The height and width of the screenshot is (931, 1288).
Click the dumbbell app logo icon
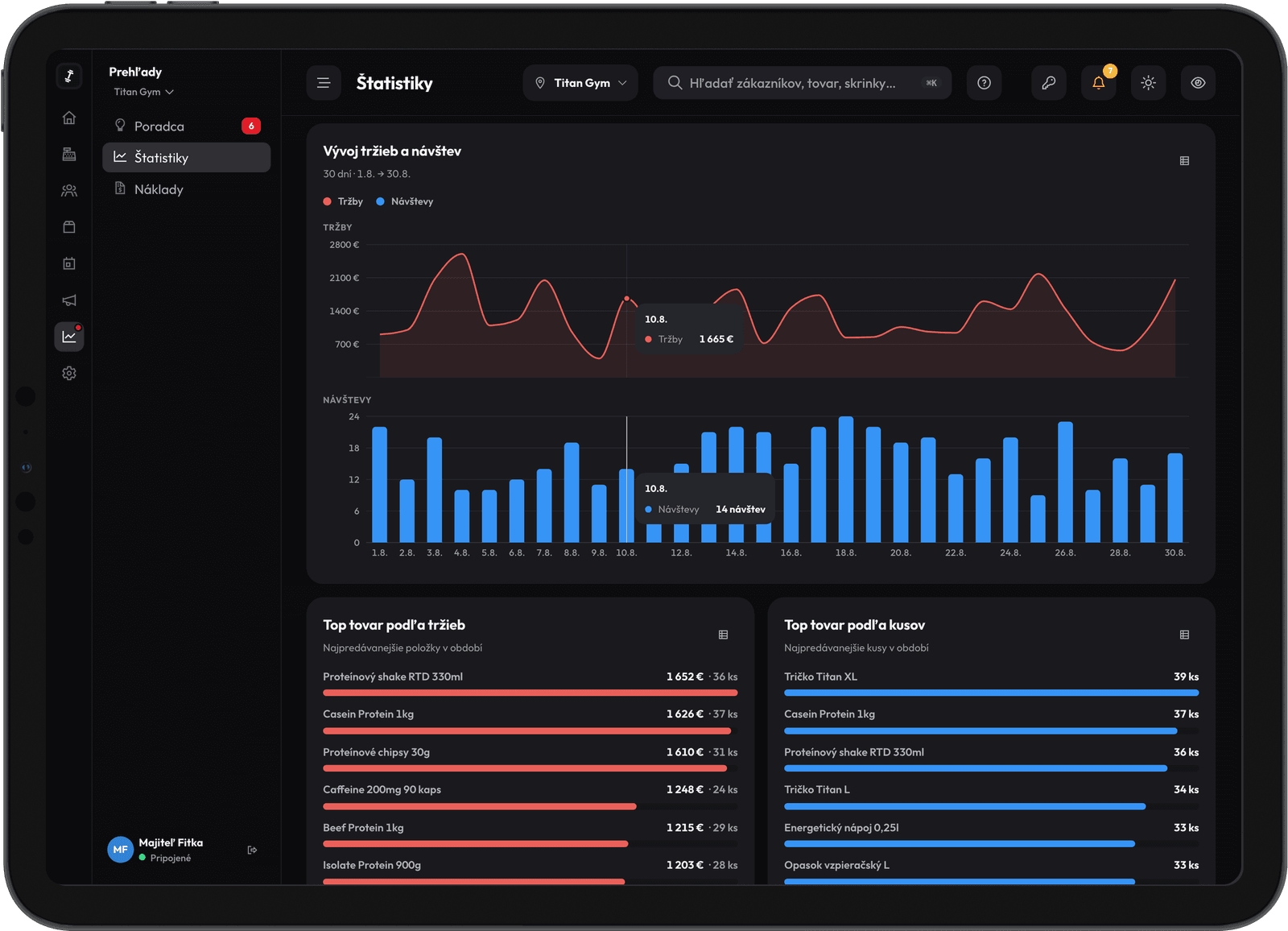69,77
